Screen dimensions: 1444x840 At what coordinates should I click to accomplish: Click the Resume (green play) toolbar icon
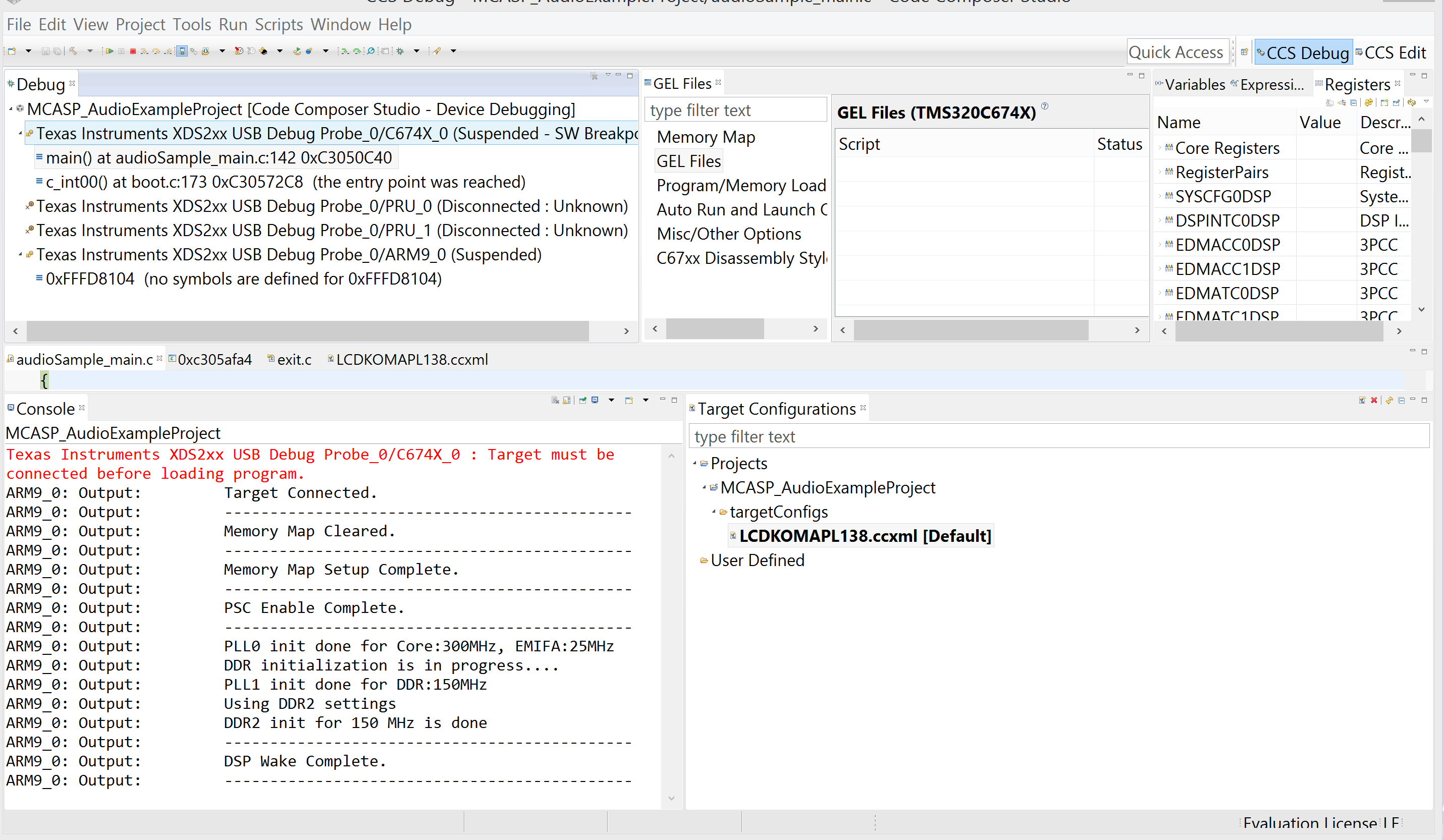pos(110,51)
